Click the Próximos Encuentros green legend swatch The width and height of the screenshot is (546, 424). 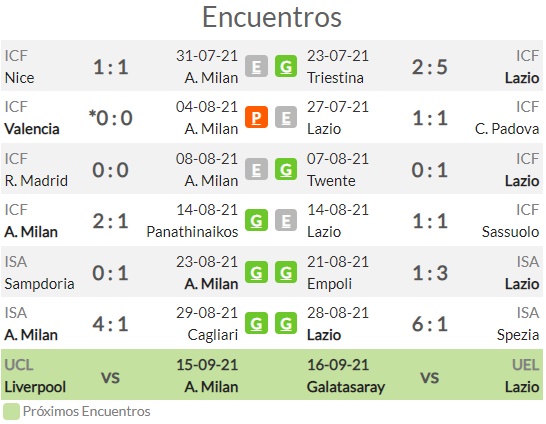coord(11,411)
